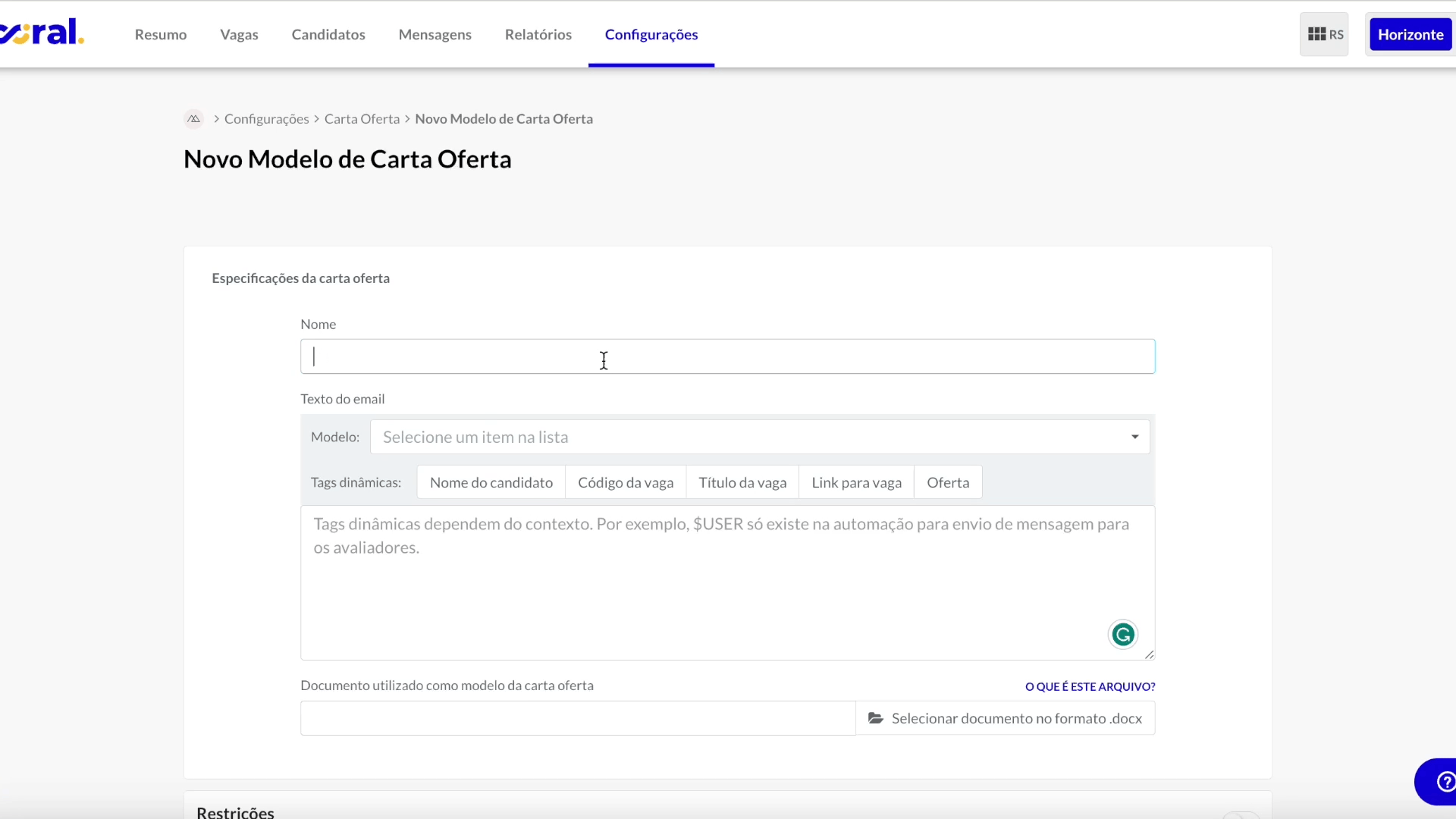The width and height of the screenshot is (1456, 819).
Task: Click the 'Restrições' section heading
Action: [x=235, y=811]
